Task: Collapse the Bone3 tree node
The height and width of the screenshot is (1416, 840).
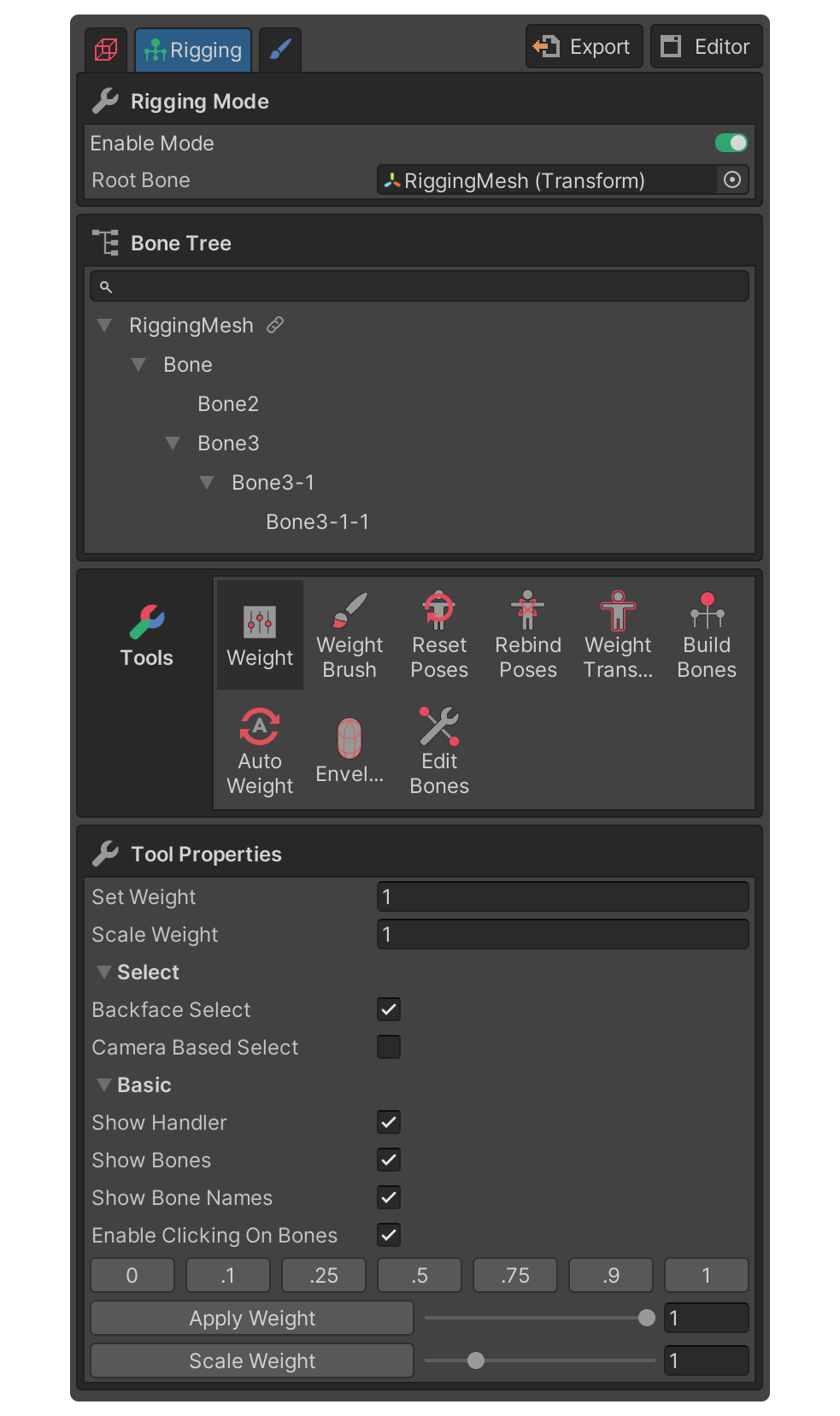Action: coord(173,444)
